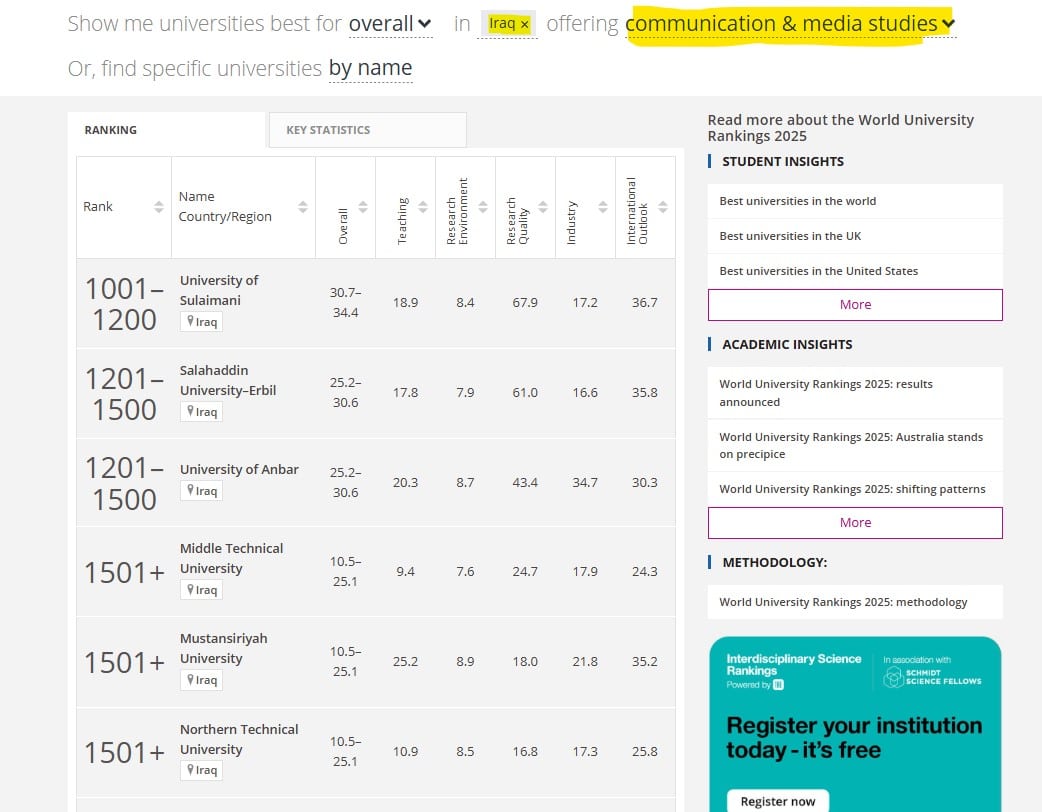Remove the Iraq country filter tag

coord(524,24)
